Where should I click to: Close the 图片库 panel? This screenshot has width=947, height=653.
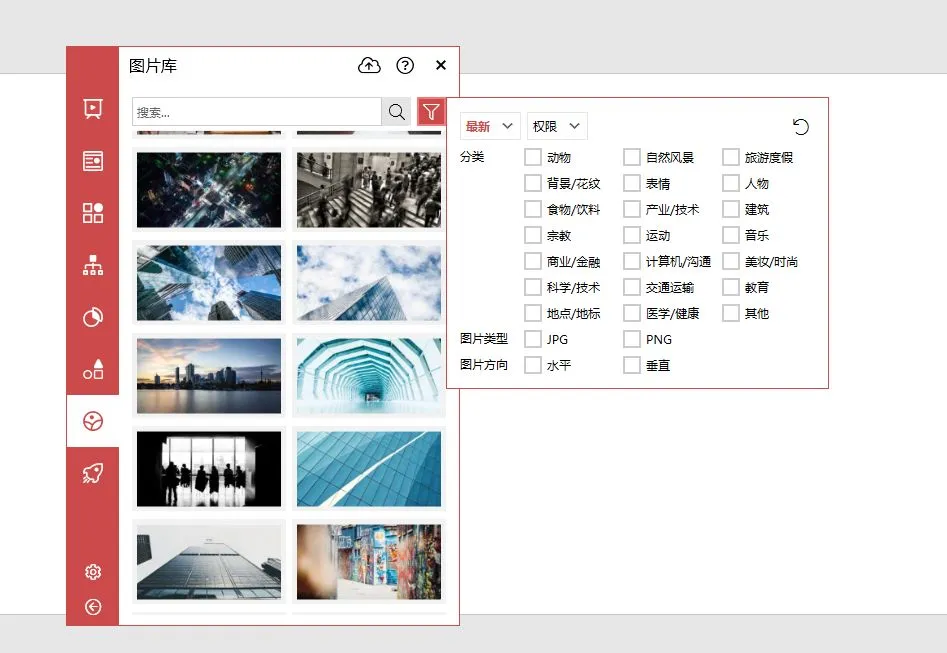pyautogui.click(x=441, y=65)
